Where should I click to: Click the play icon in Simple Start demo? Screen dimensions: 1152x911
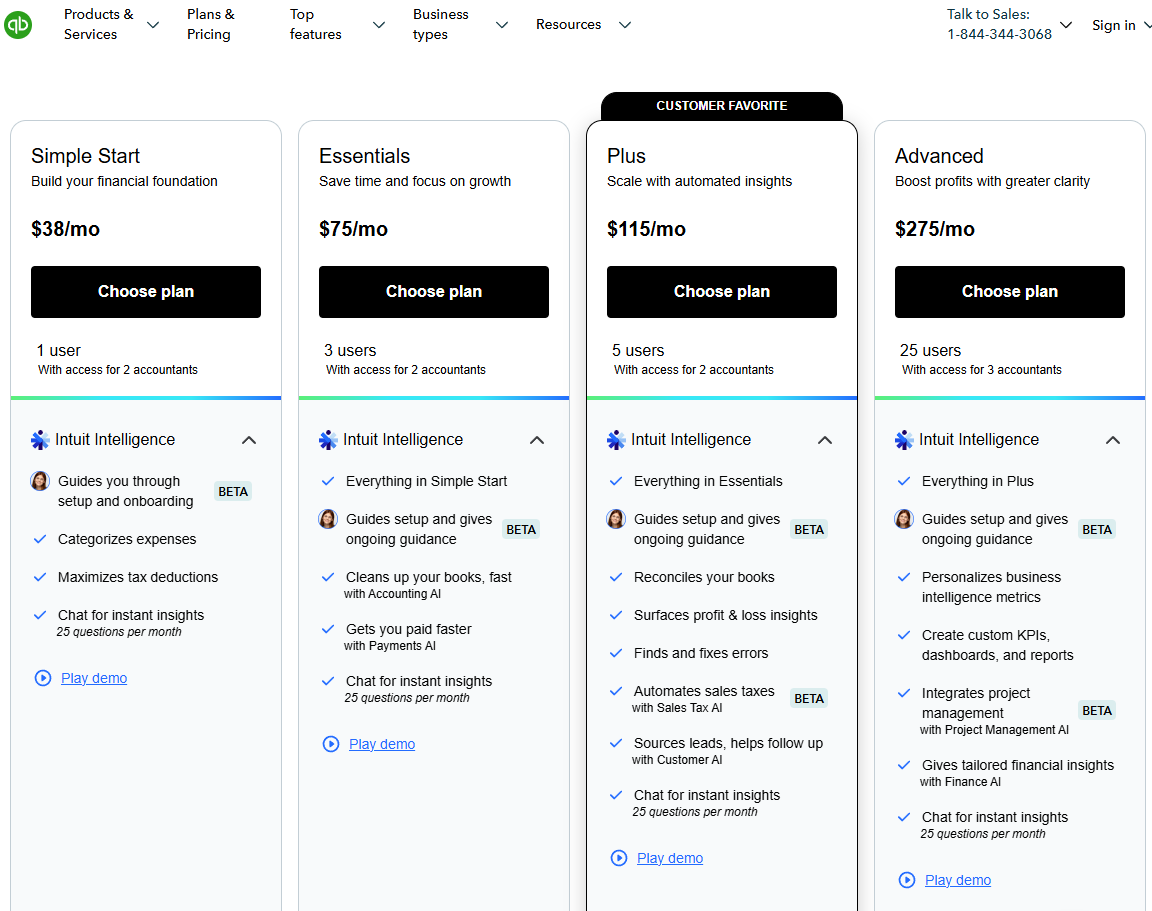click(x=43, y=678)
